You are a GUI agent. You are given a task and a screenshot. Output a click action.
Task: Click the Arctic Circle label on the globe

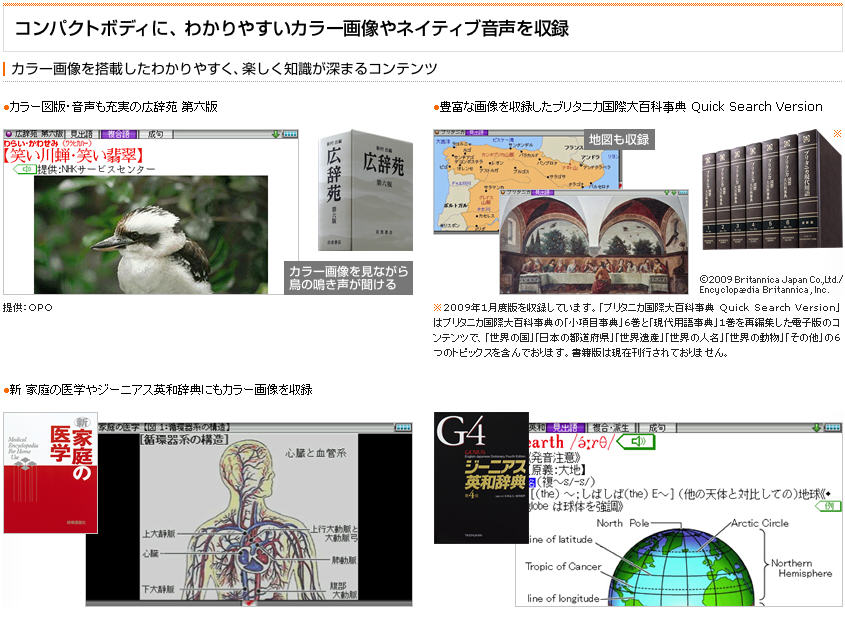click(760, 523)
